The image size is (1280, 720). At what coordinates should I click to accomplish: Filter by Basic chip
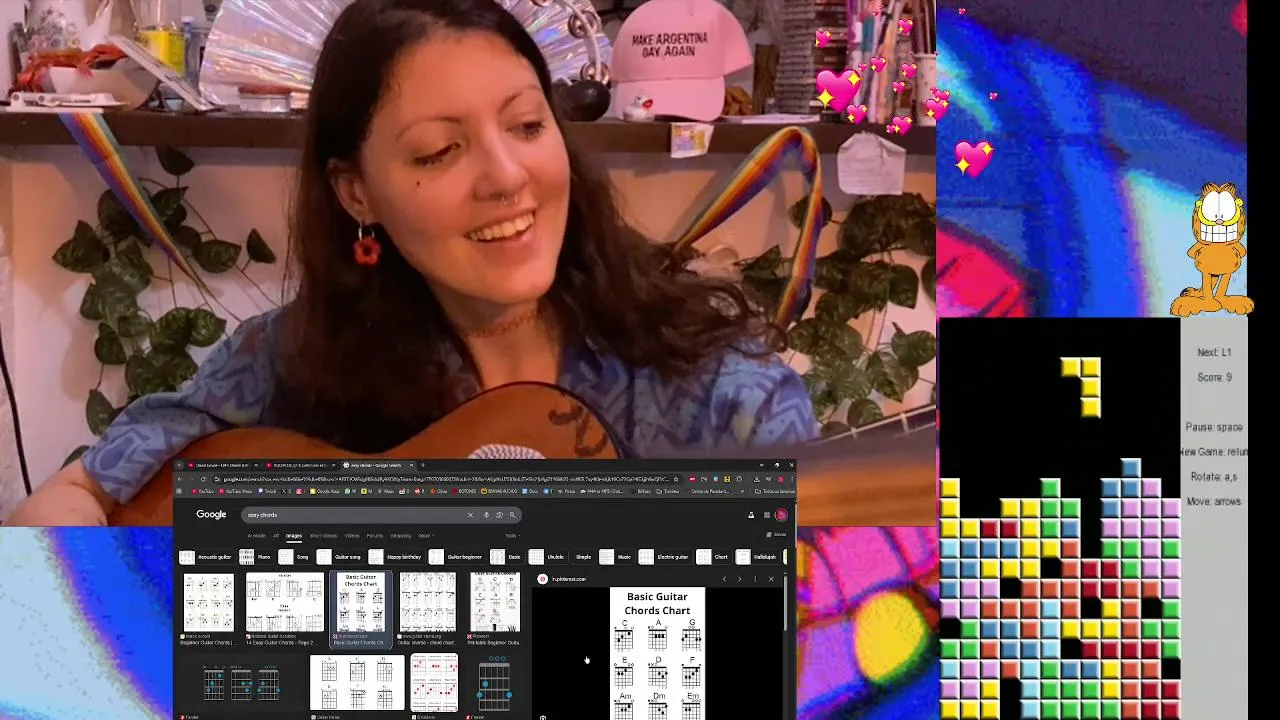[506, 556]
